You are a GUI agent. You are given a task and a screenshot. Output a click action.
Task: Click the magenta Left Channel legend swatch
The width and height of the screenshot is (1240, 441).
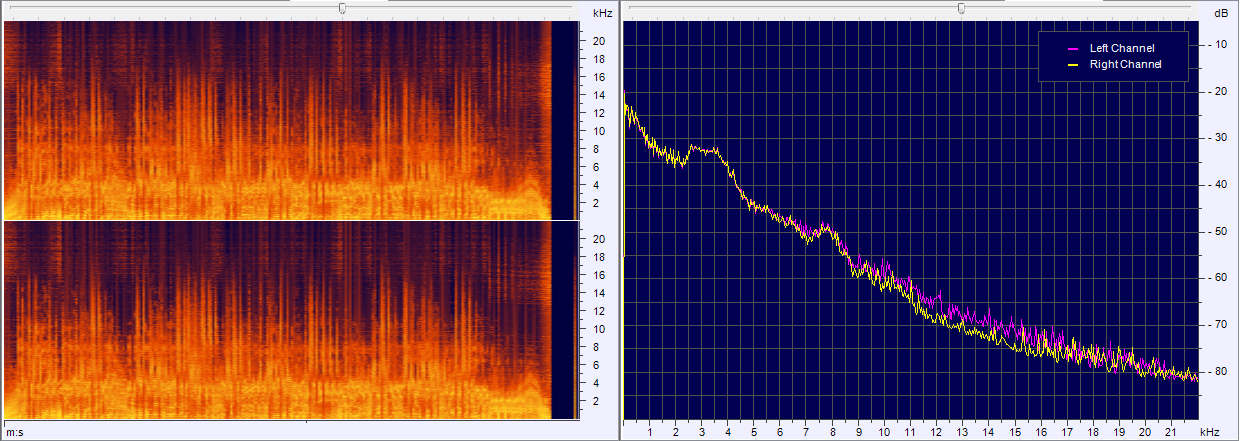coord(1074,48)
